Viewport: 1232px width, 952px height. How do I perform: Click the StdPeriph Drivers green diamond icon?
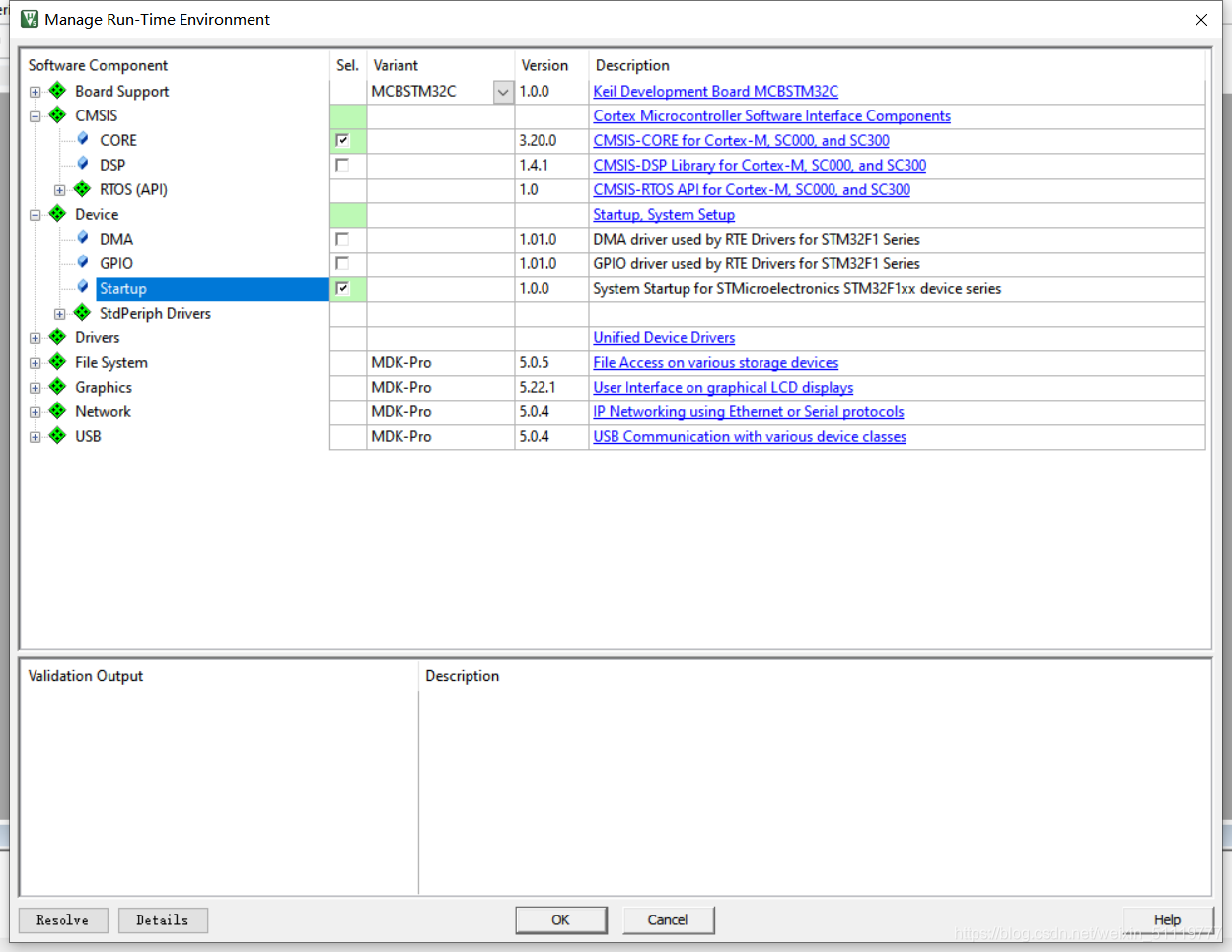tap(83, 313)
